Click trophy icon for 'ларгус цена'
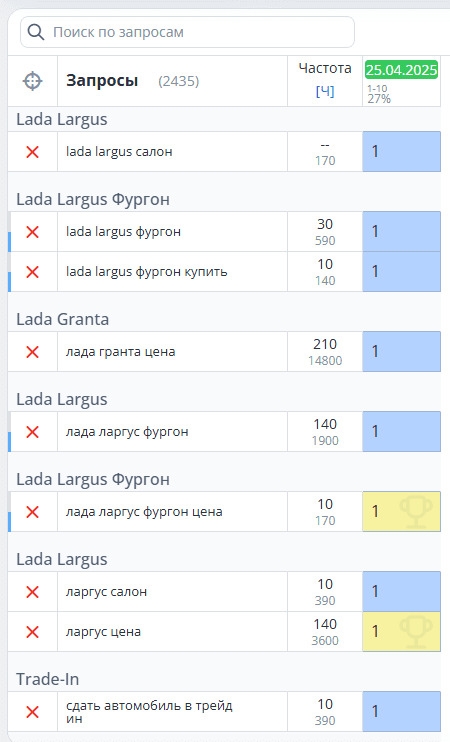Image resolution: width=450 pixels, height=742 pixels. (415, 632)
